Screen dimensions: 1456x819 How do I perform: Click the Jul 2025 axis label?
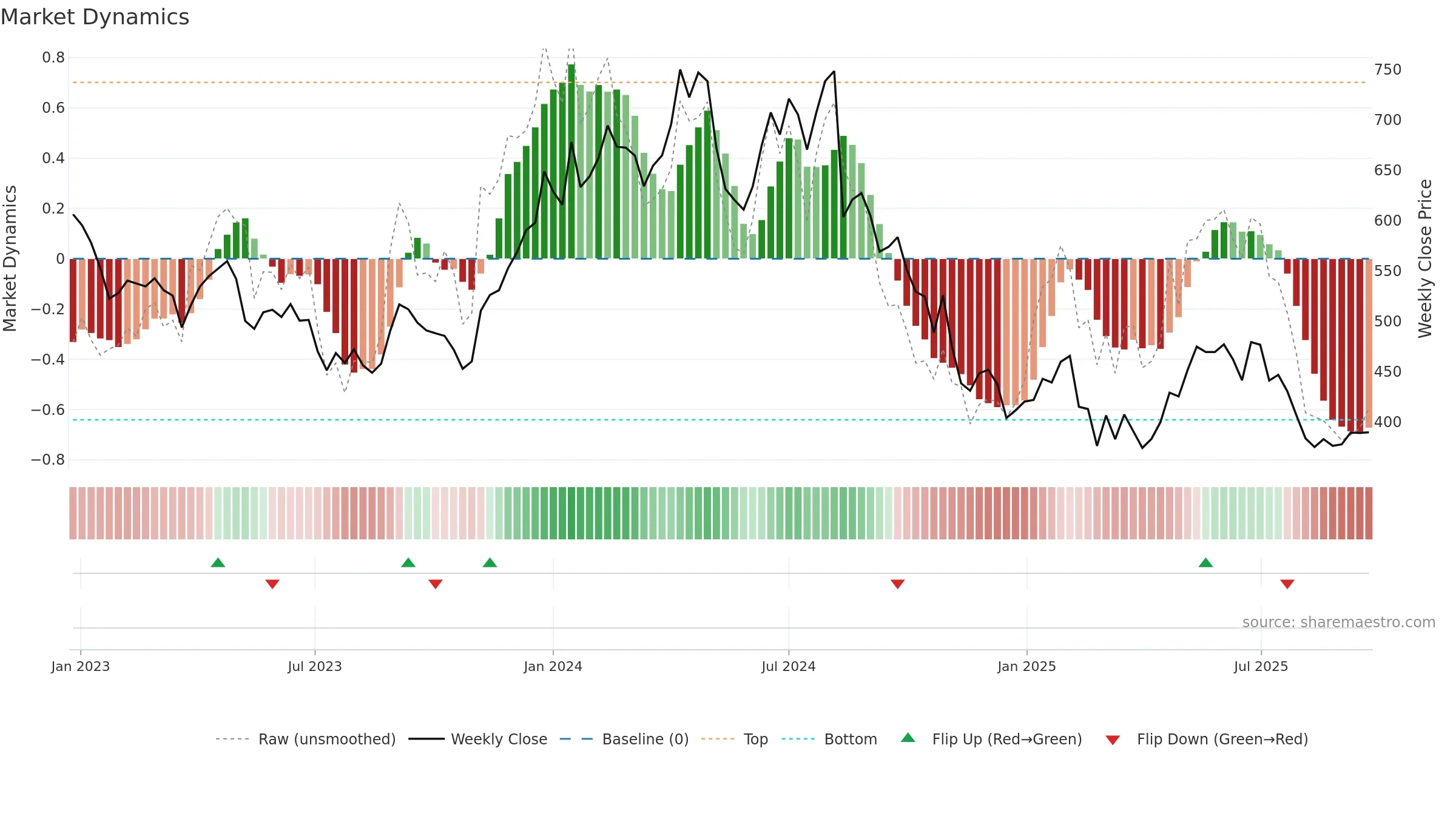pyautogui.click(x=1261, y=666)
